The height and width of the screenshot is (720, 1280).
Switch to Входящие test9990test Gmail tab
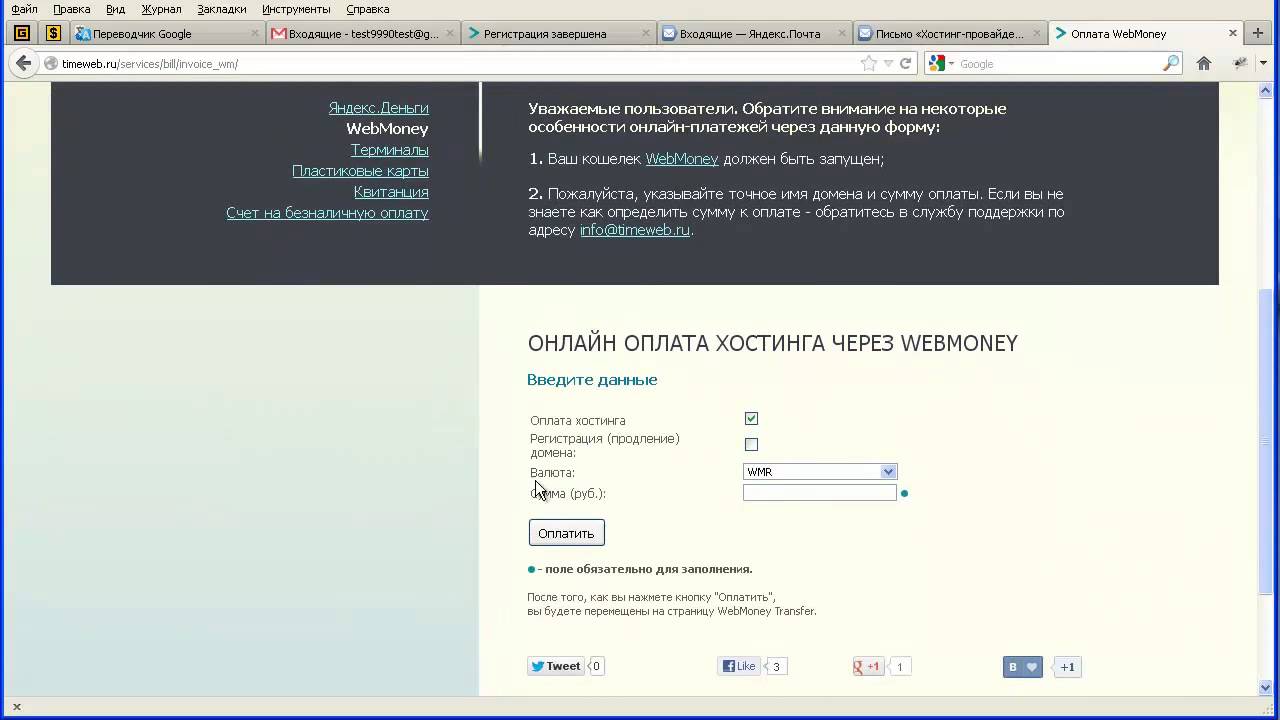(364, 33)
